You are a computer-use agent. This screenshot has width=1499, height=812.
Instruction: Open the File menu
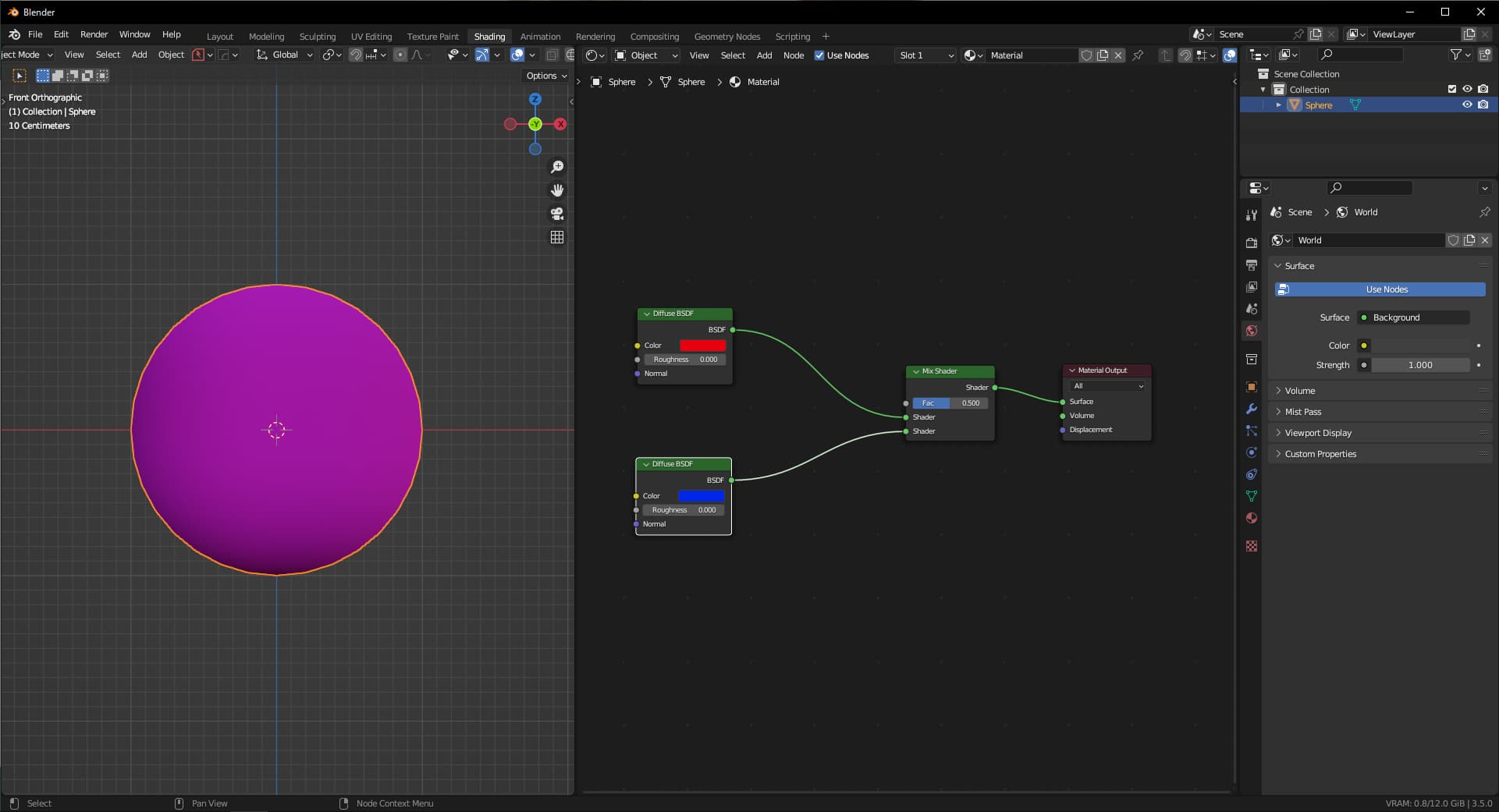(35, 34)
